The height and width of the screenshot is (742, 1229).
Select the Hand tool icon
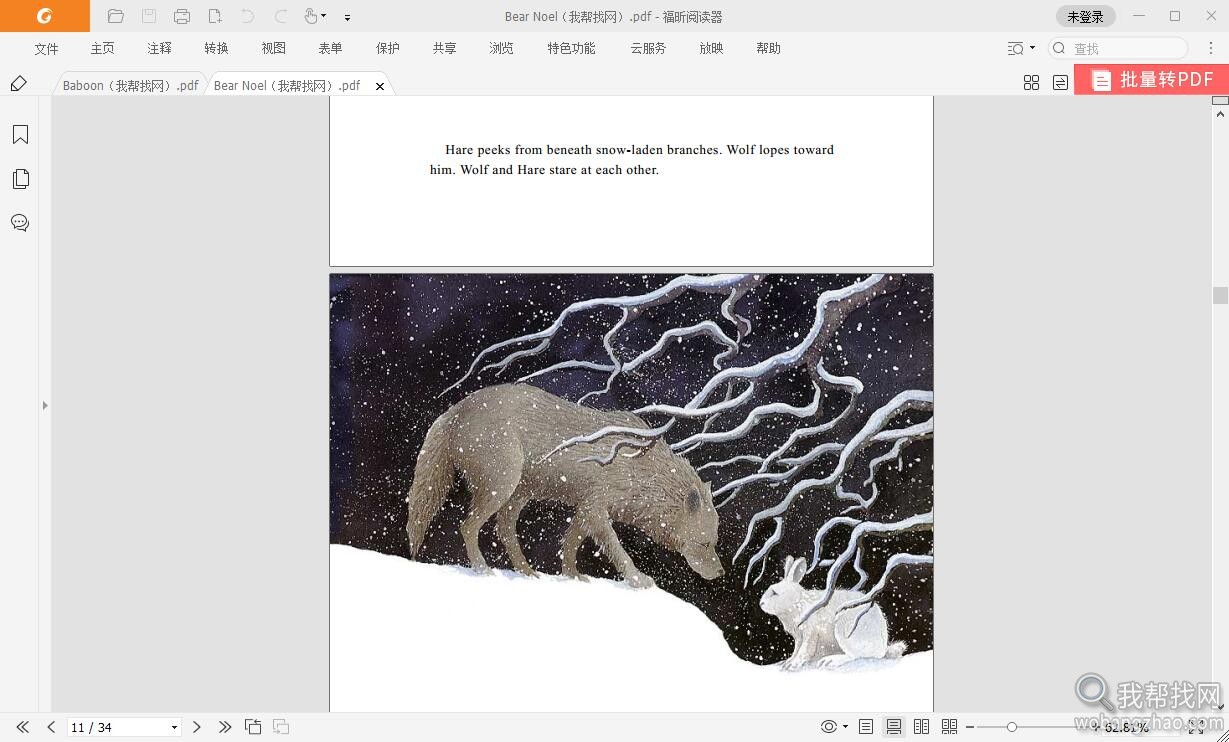[x=311, y=16]
